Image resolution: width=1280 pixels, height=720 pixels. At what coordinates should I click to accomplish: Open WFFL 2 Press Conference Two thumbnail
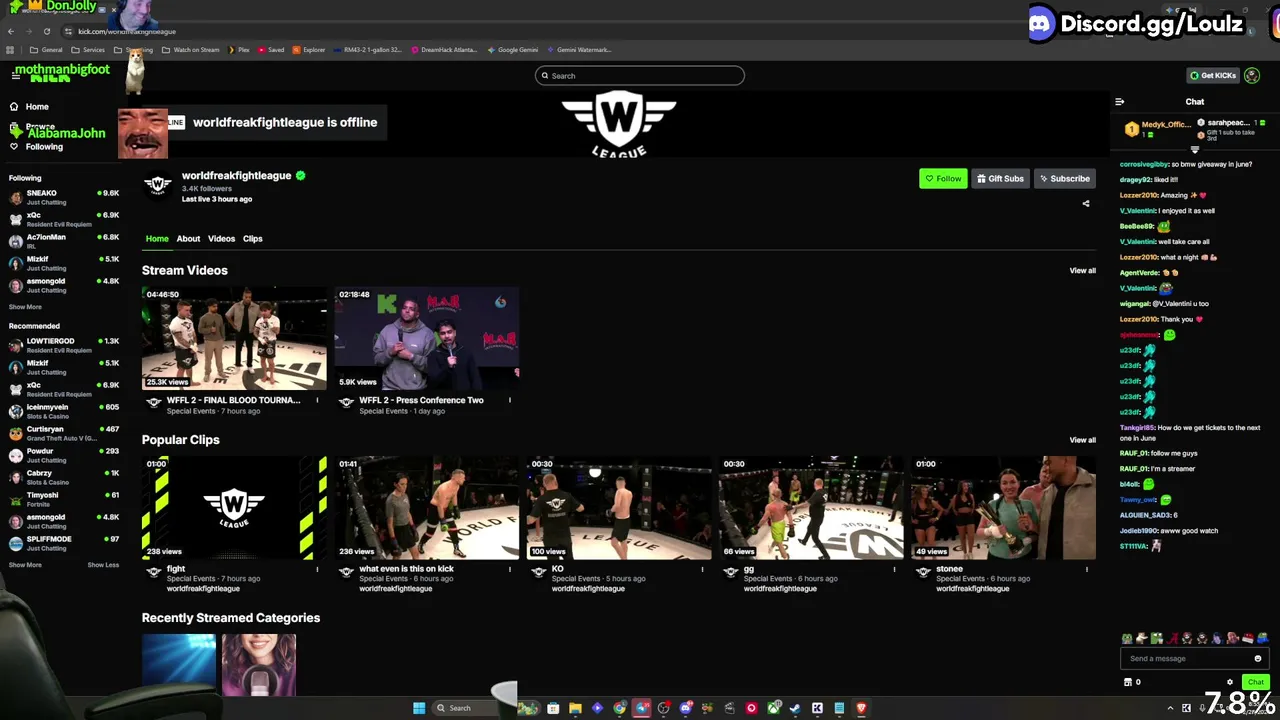coord(426,338)
